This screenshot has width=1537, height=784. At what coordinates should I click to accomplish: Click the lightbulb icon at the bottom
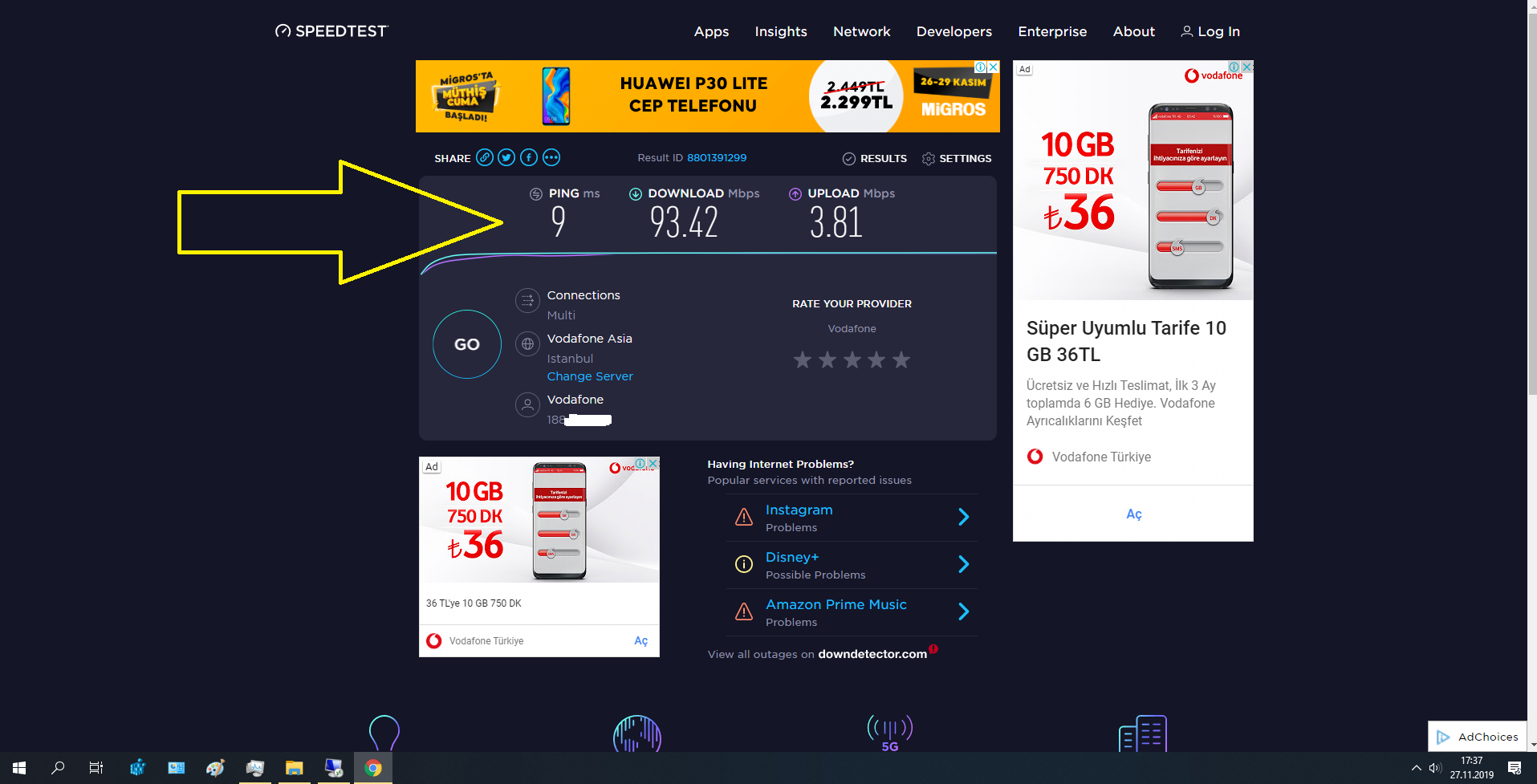(x=384, y=733)
